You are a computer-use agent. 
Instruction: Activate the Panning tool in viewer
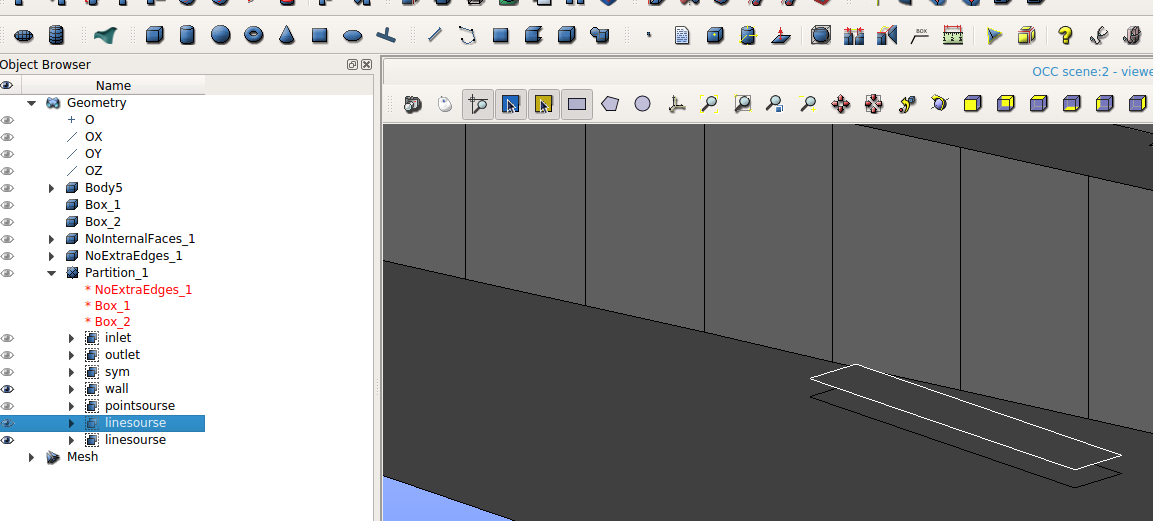(841, 104)
